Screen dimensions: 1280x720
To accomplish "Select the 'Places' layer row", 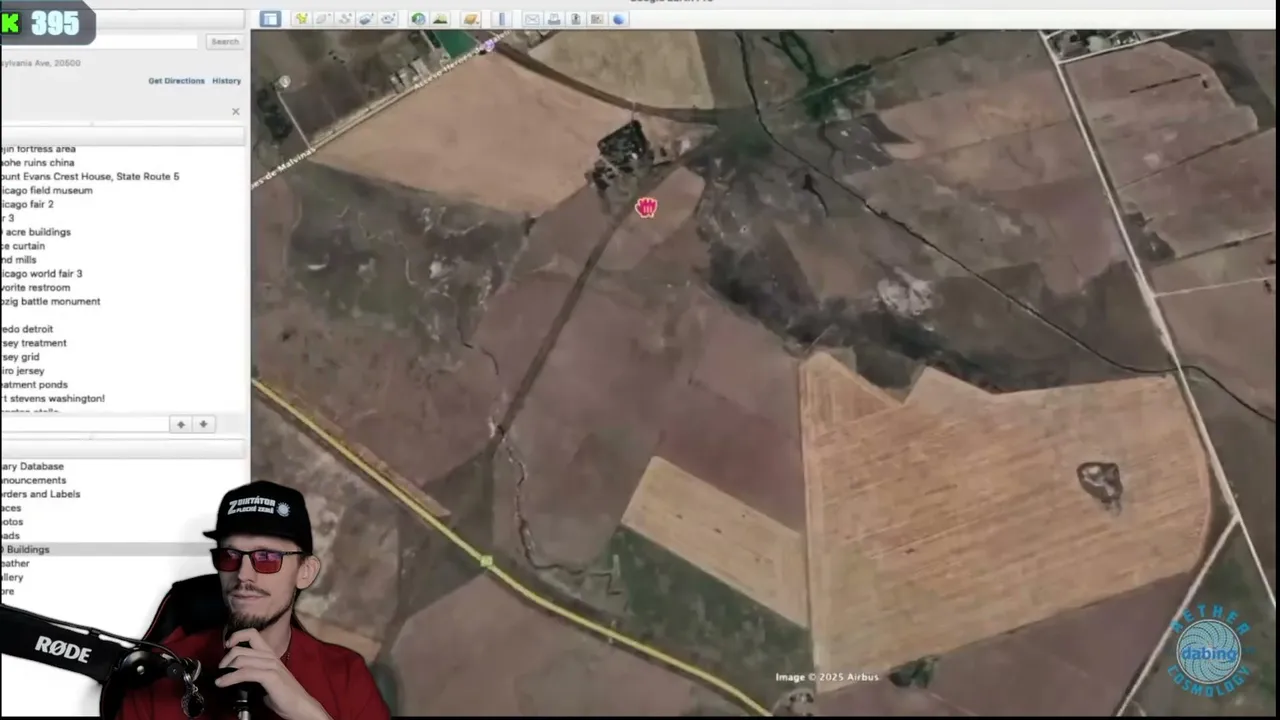I will coord(11,508).
